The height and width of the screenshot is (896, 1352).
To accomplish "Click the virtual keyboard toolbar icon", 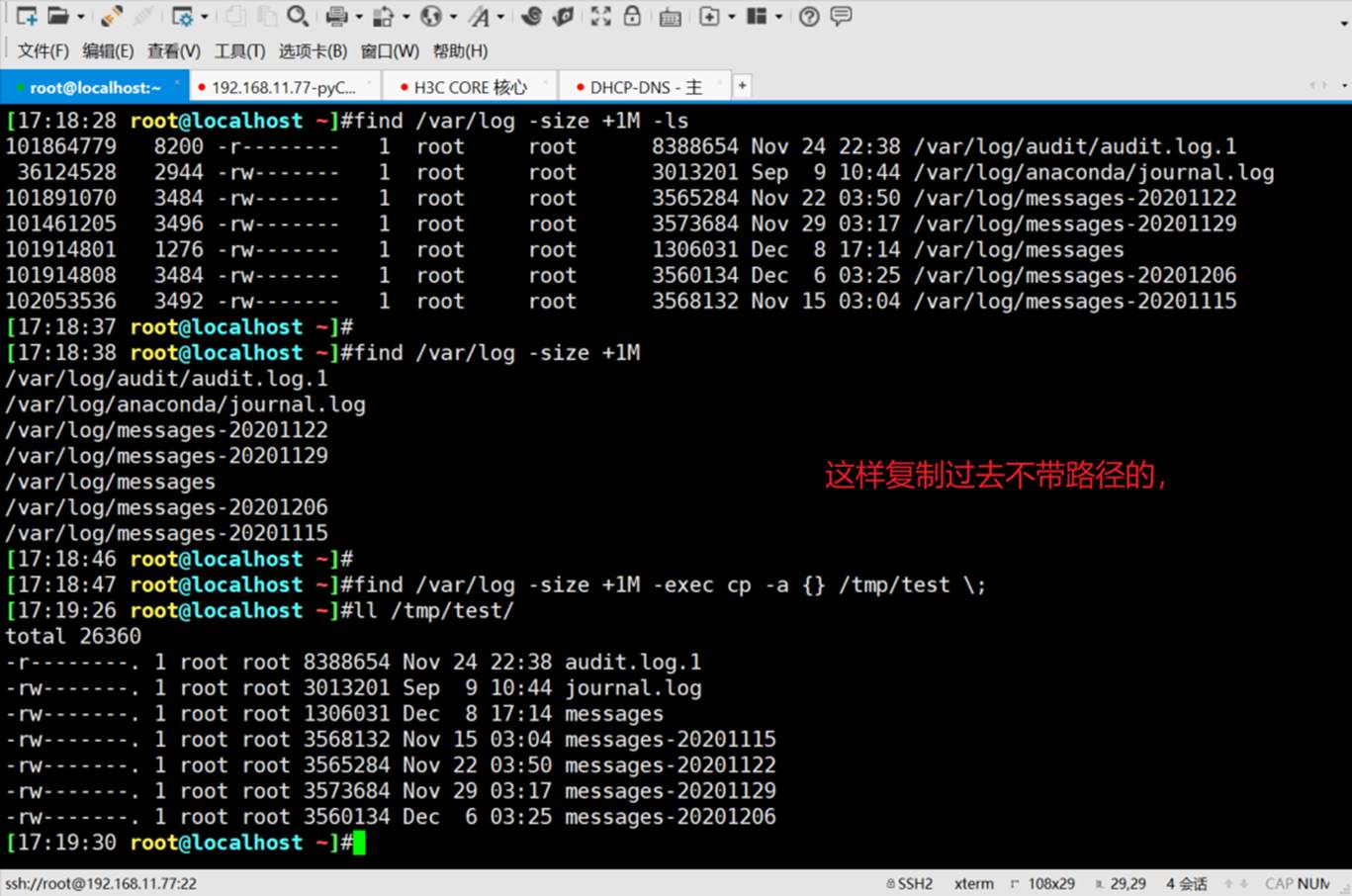I will point(670,17).
